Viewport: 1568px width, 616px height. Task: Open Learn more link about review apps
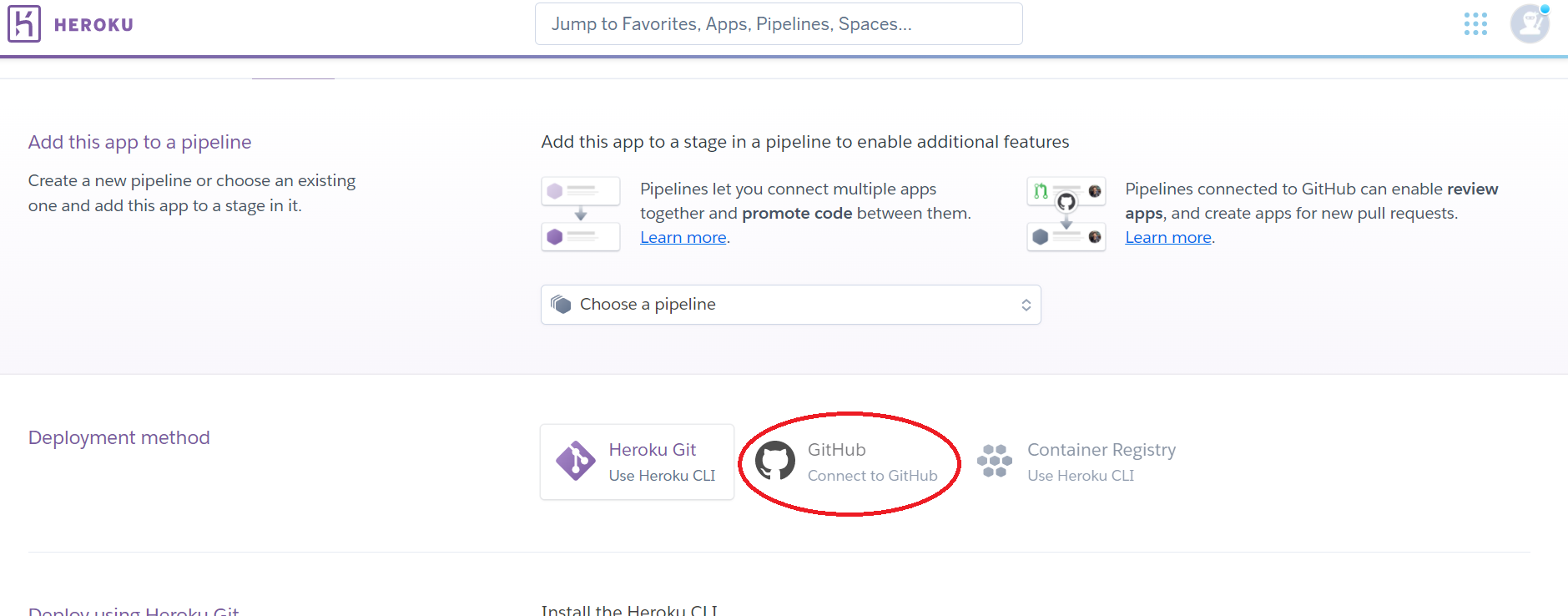point(1167,238)
